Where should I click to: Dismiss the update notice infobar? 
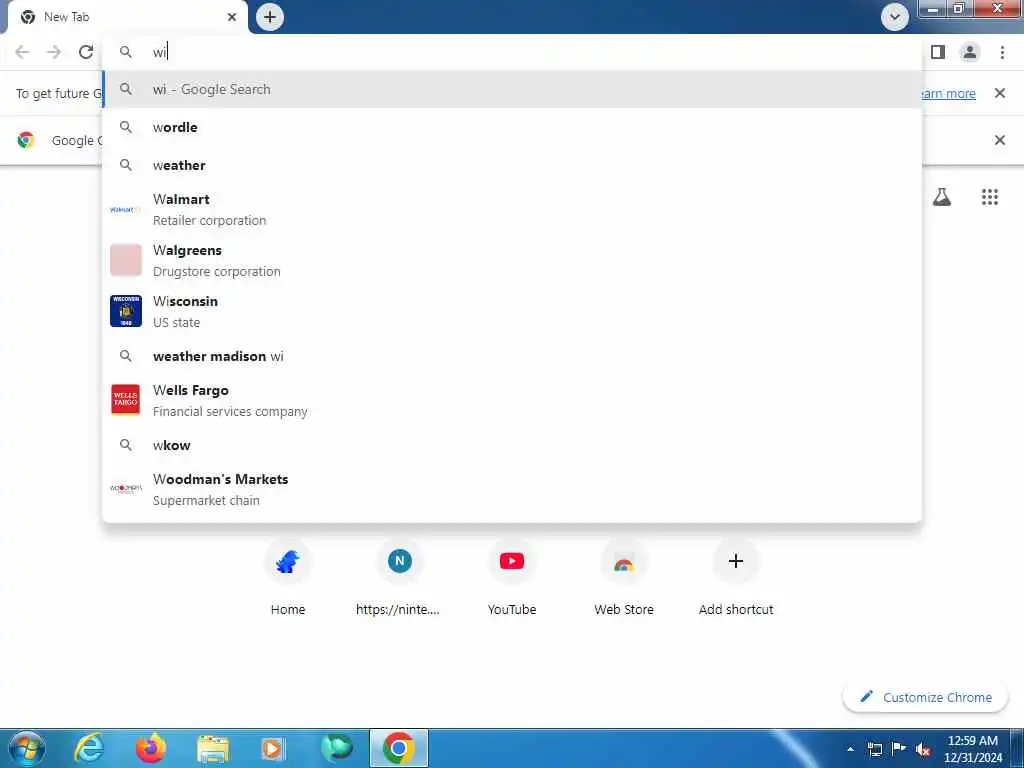999,93
